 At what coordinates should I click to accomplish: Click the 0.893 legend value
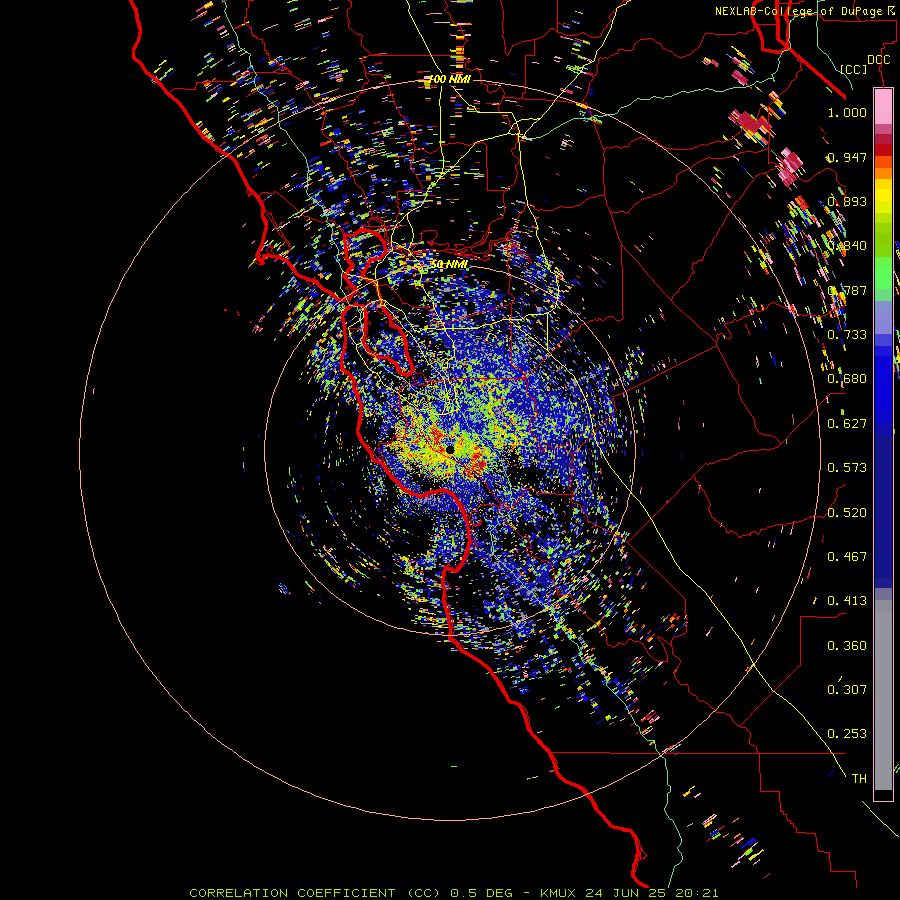[x=847, y=201]
